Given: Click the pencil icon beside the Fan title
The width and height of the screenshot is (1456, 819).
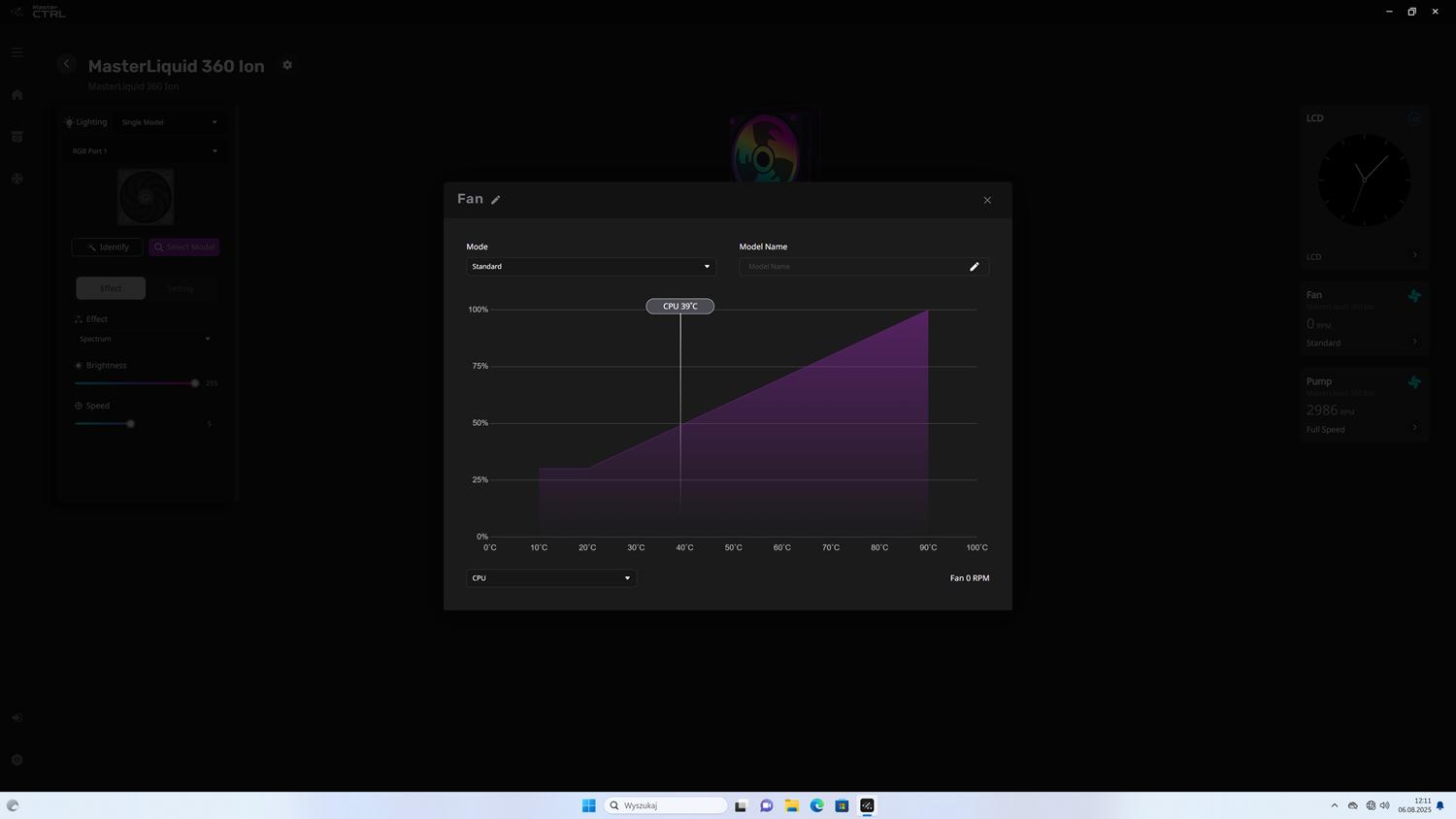Looking at the screenshot, I should [496, 200].
